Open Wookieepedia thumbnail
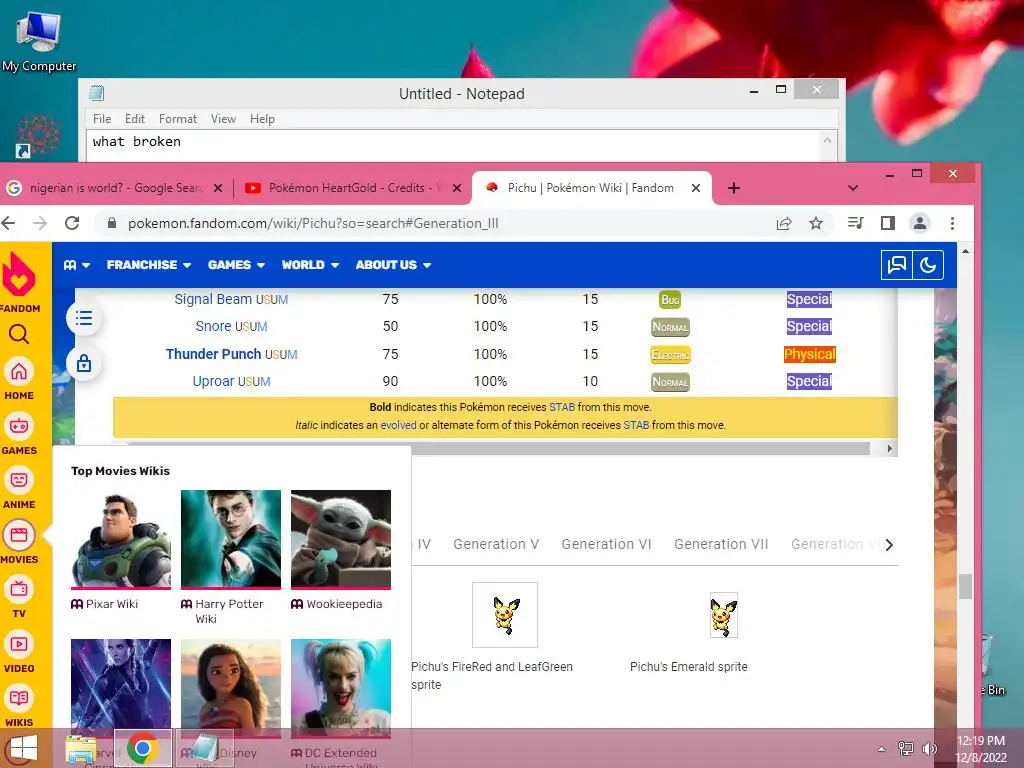The image size is (1024, 768). pos(341,539)
